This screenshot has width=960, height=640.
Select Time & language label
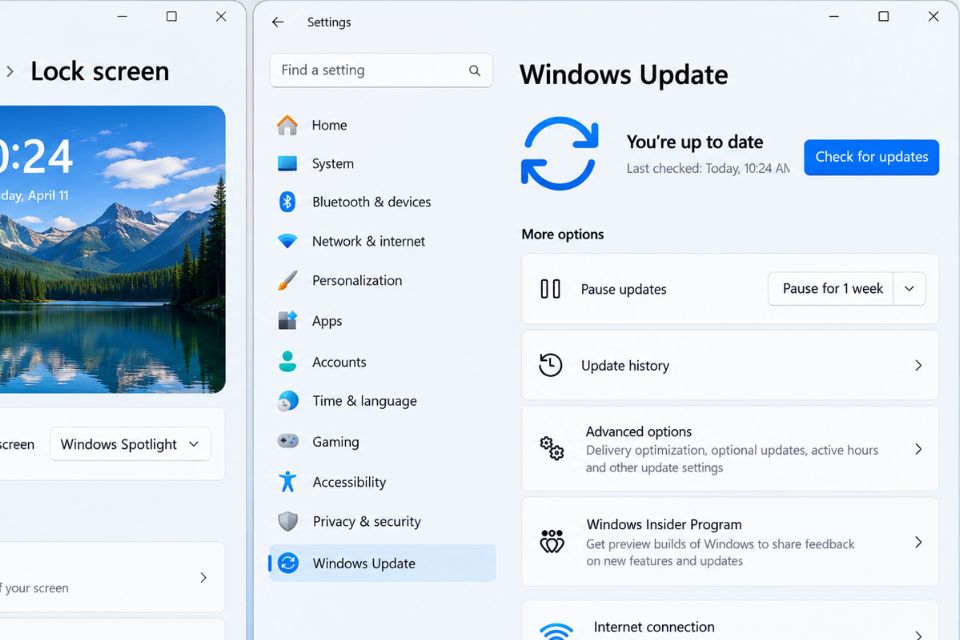(365, 401)
